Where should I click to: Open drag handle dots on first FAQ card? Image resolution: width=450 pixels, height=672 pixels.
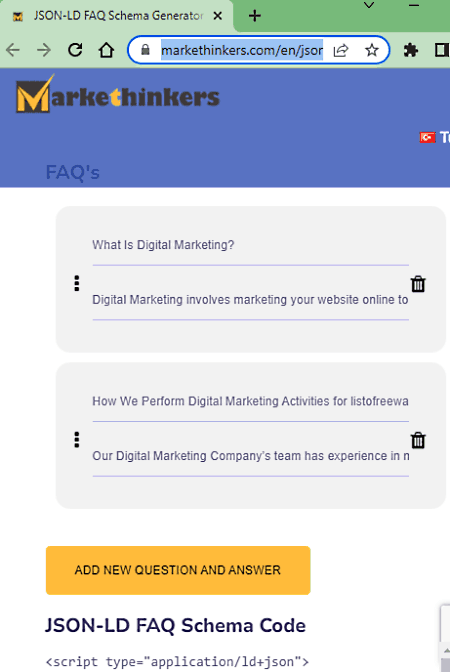pyautogui.click(x=77, y=283)
